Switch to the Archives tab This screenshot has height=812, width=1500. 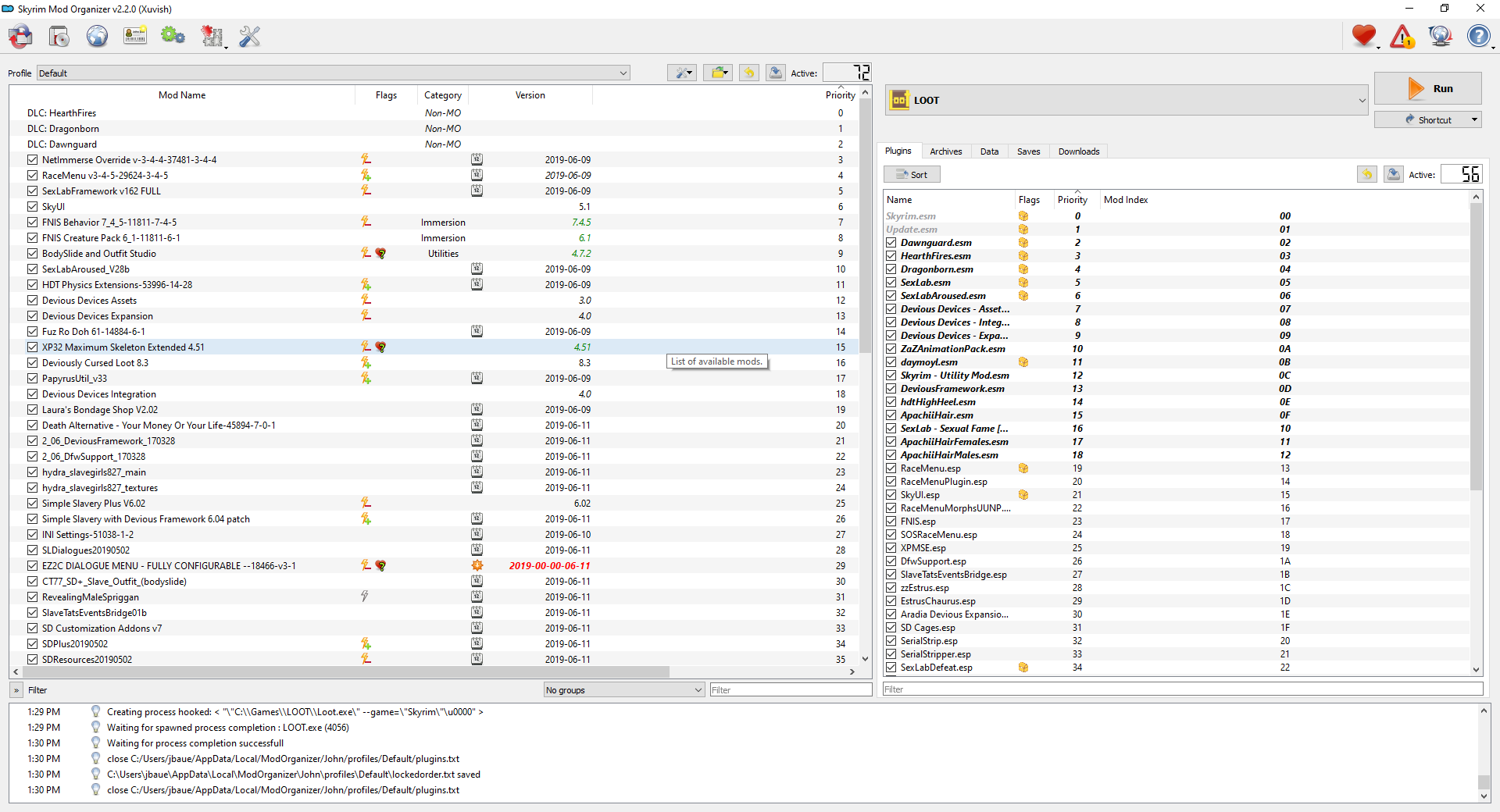945,151
